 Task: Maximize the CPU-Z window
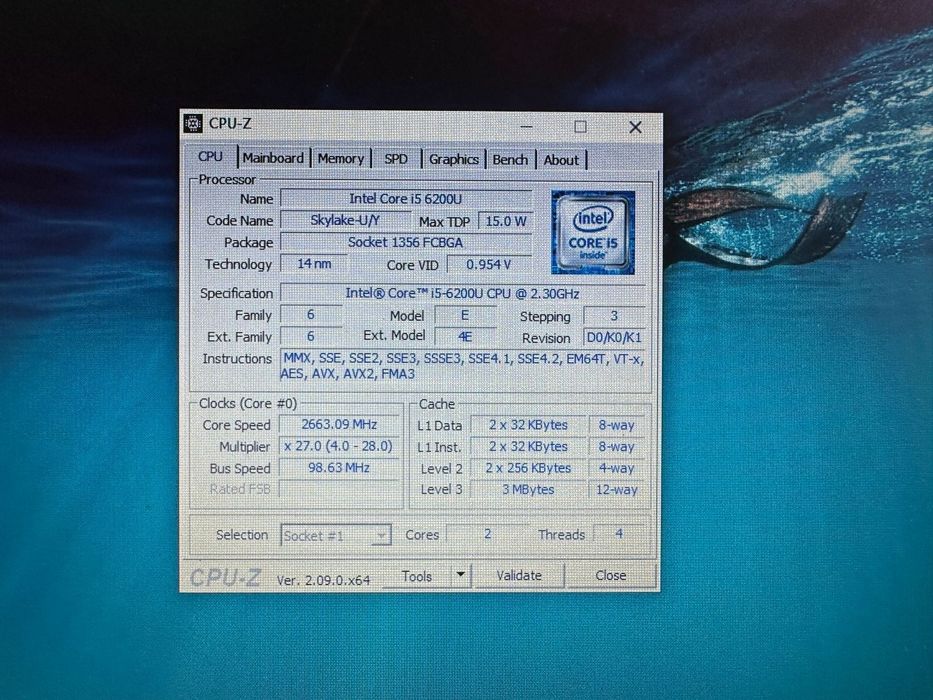[x=581, y=127]
